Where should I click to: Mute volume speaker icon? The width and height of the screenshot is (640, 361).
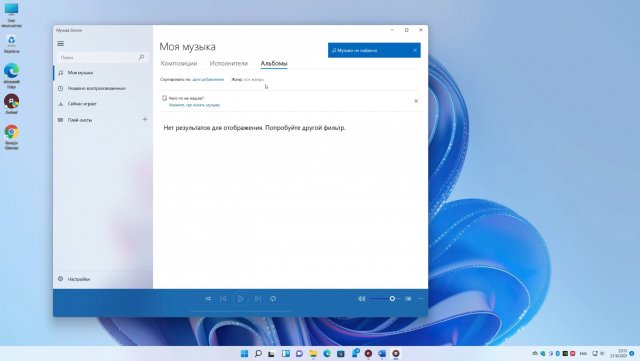click(362, 299)
